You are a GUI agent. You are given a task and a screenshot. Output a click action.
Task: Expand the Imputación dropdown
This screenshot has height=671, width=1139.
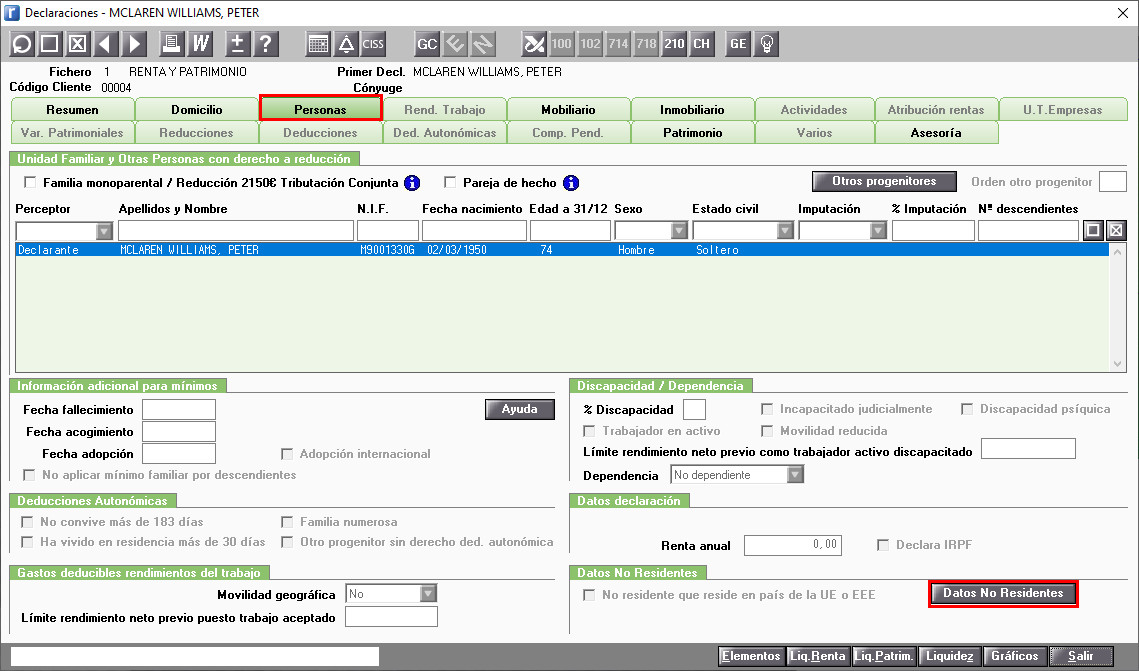click(878, 231)
